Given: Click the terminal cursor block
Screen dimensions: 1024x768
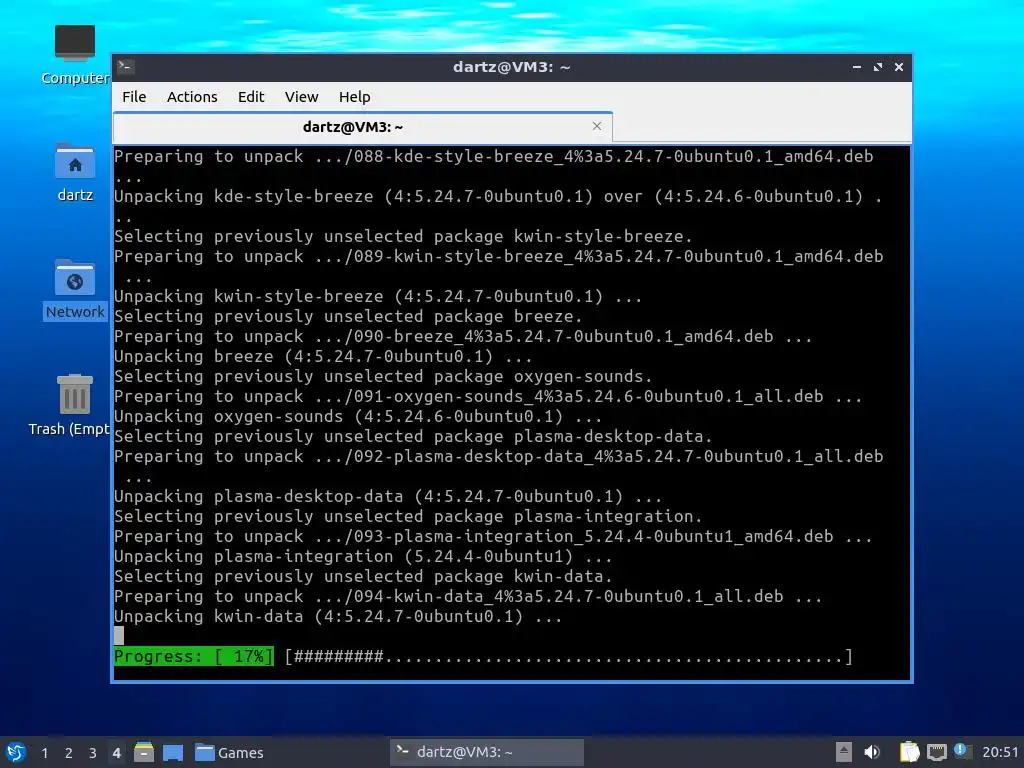Looking at the screenshot, I should [x=119, y=635].
